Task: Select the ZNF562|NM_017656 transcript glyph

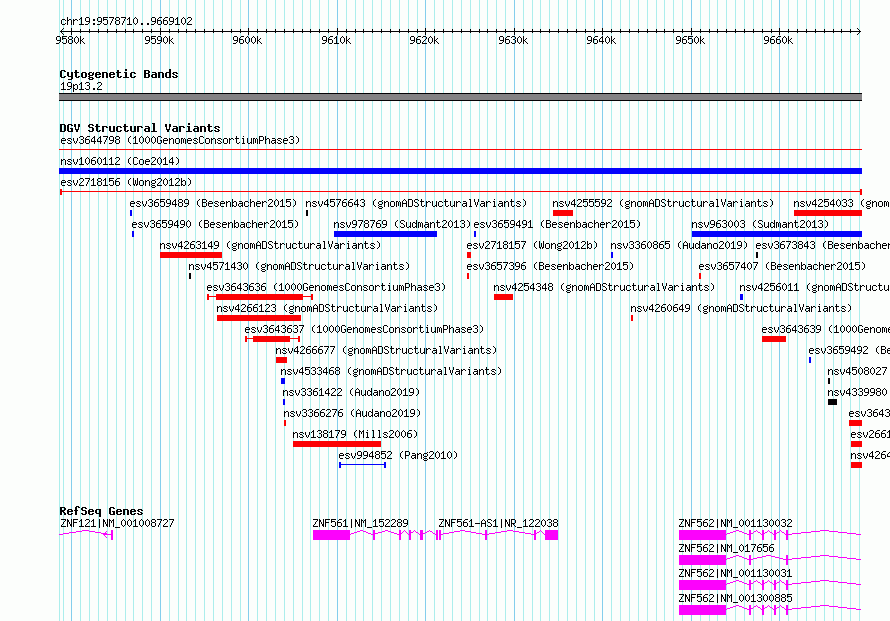Action: tap(770, 560)
